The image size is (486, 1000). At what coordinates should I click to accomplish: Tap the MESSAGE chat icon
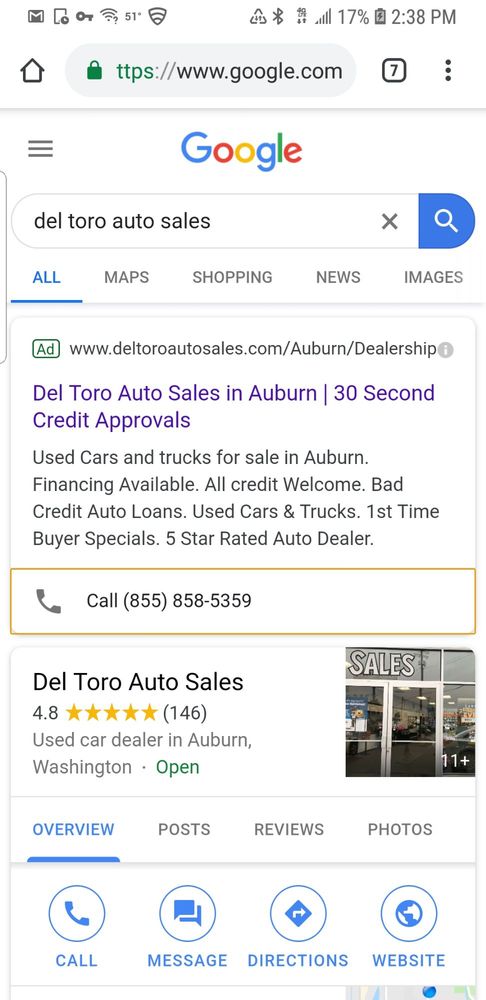(188, 914)
